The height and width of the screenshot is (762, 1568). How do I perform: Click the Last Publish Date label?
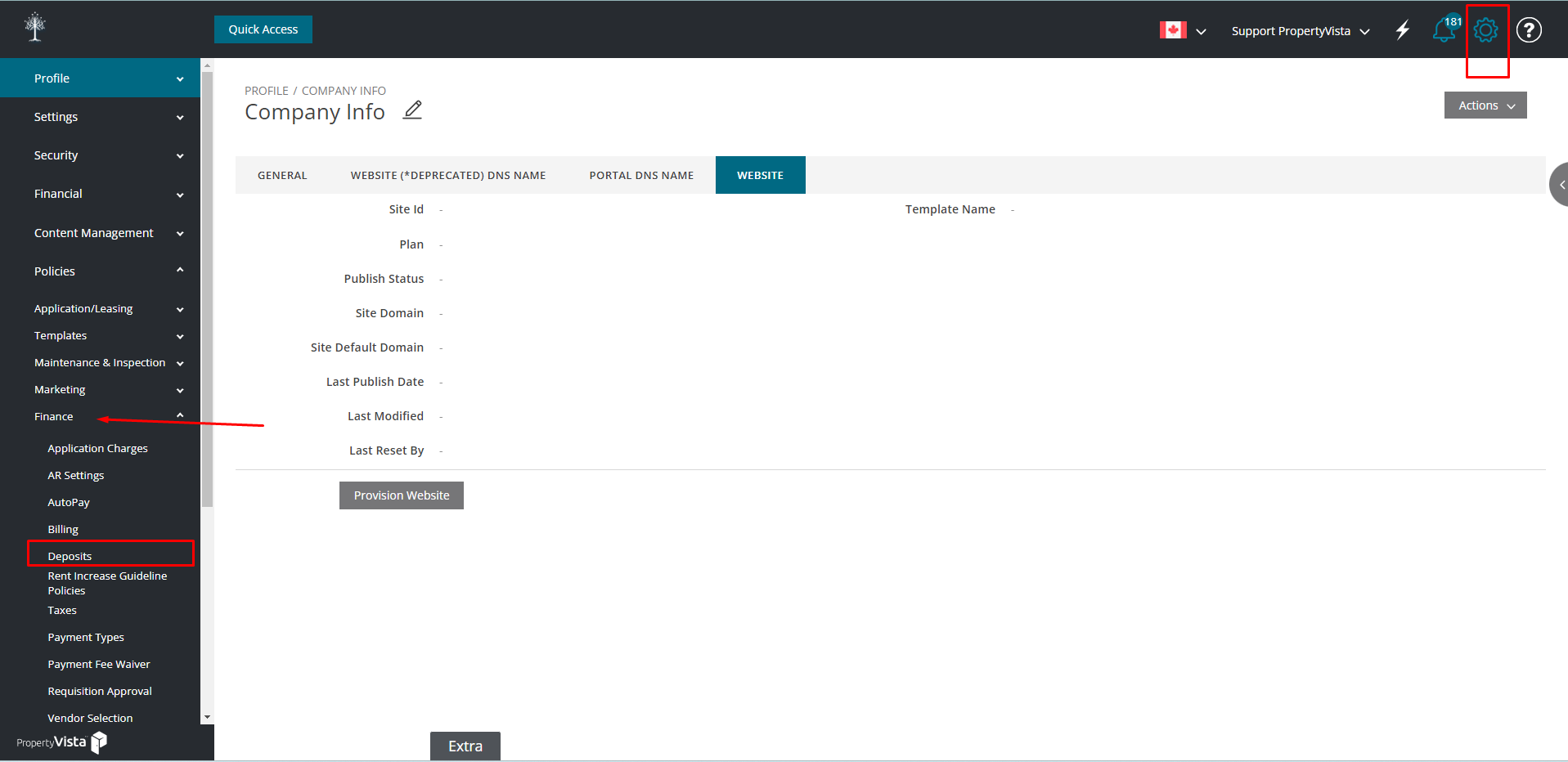tap(375, 382)
